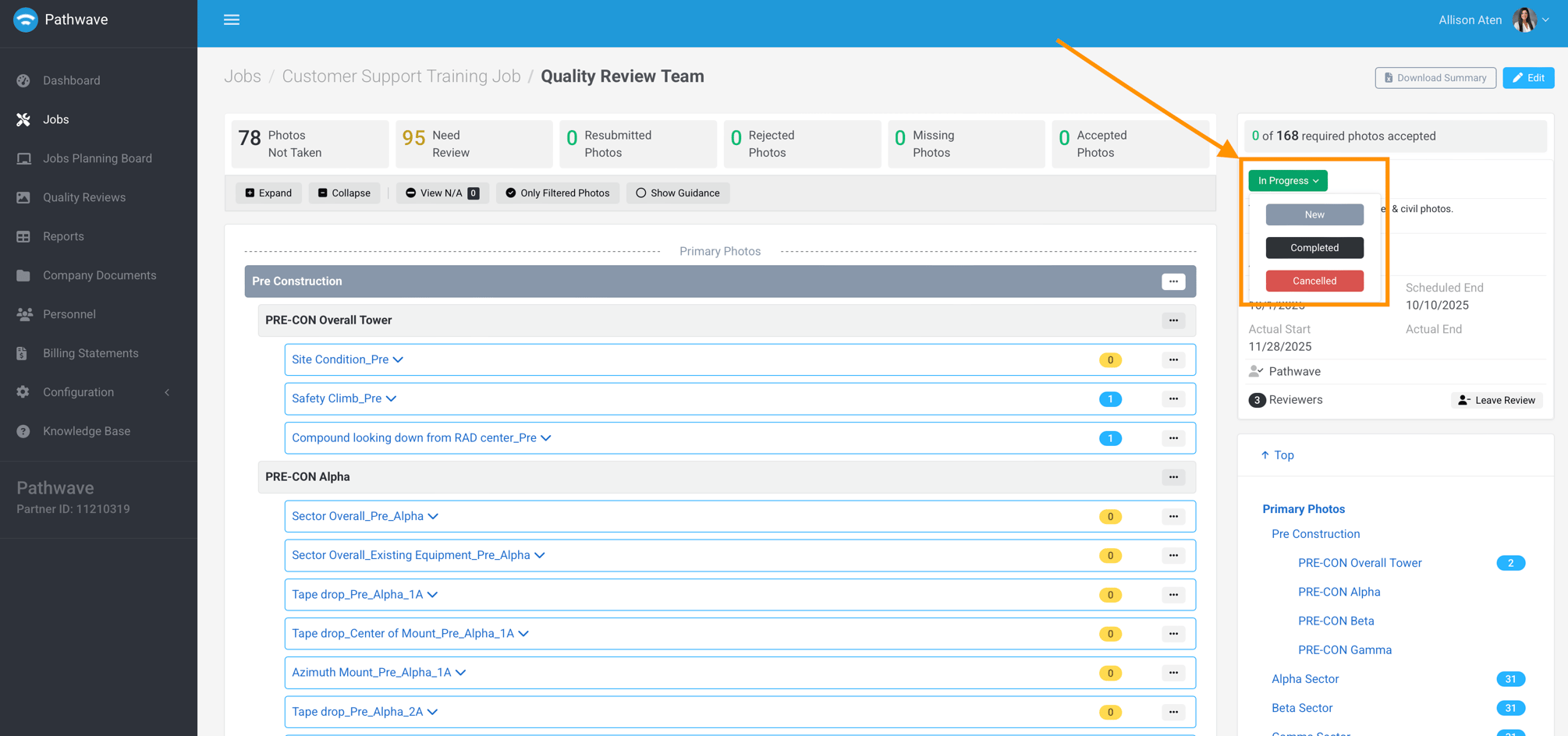Open Dashboard from the sidebar icon
This screenshot has width=1568, height=736.
click(x=23, y=80)
